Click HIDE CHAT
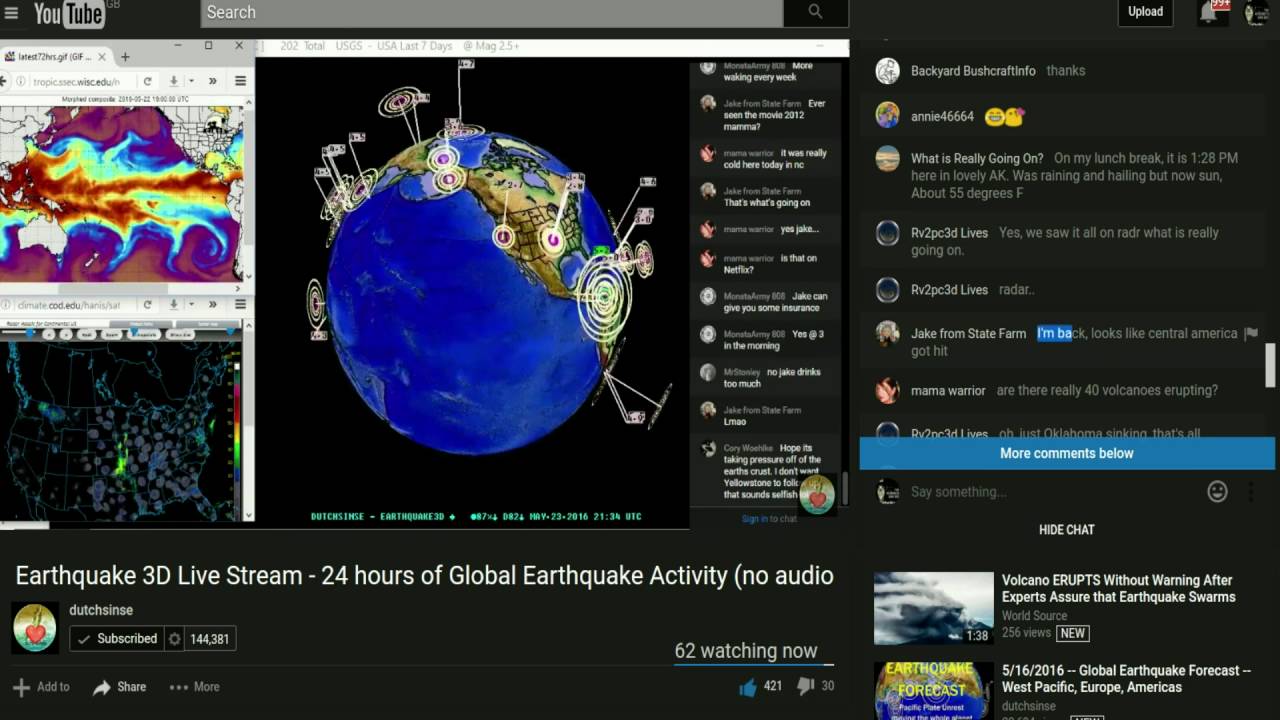Image resolution: width=1280 pixels, height=720 pixels. tap(1067, 530)
